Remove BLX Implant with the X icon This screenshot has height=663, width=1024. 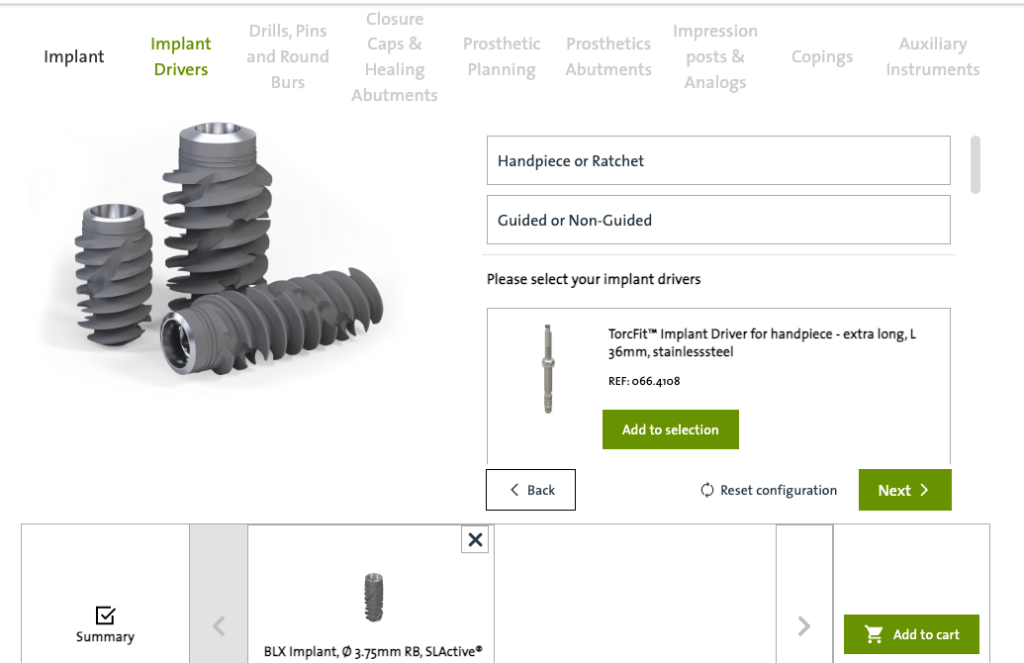[475, 540]
